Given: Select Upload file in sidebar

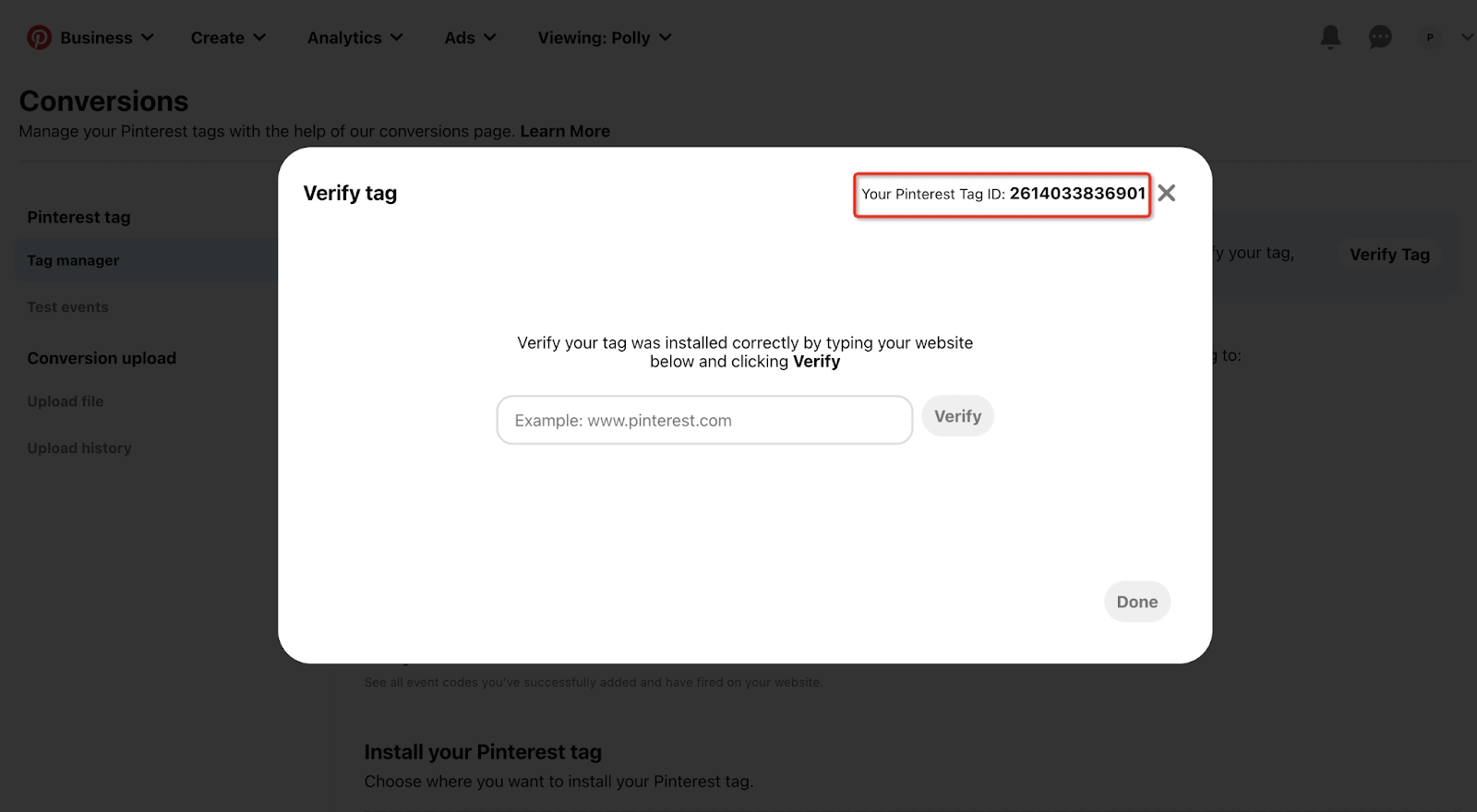Looking at the screenshot, I should 65,401.
